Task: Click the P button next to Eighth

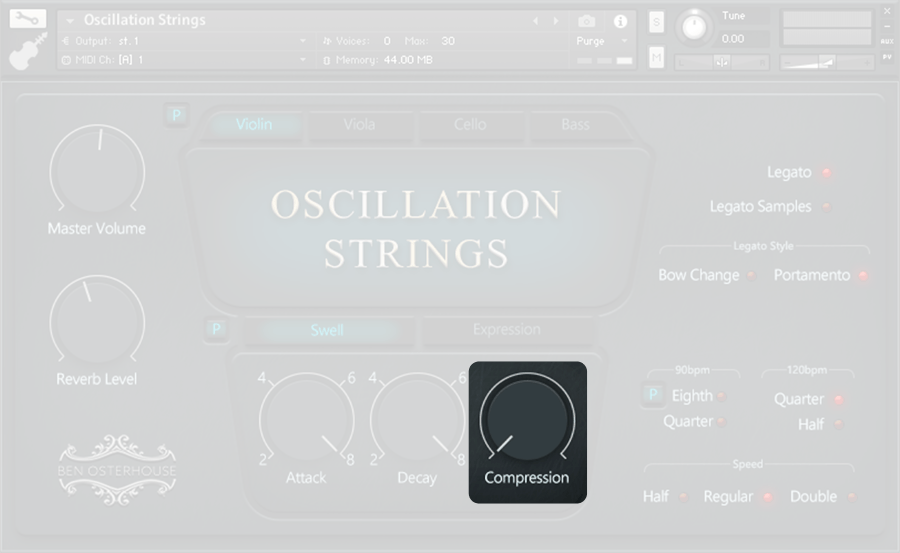Action: pyautogui.click(x=653, y=395)
